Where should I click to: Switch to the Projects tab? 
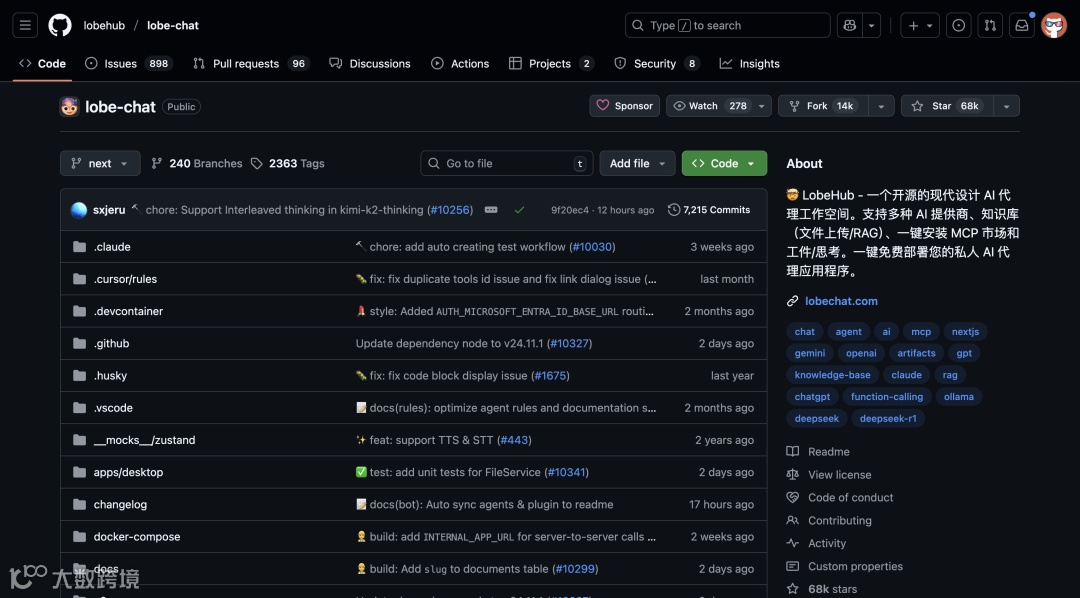(551, 63)
